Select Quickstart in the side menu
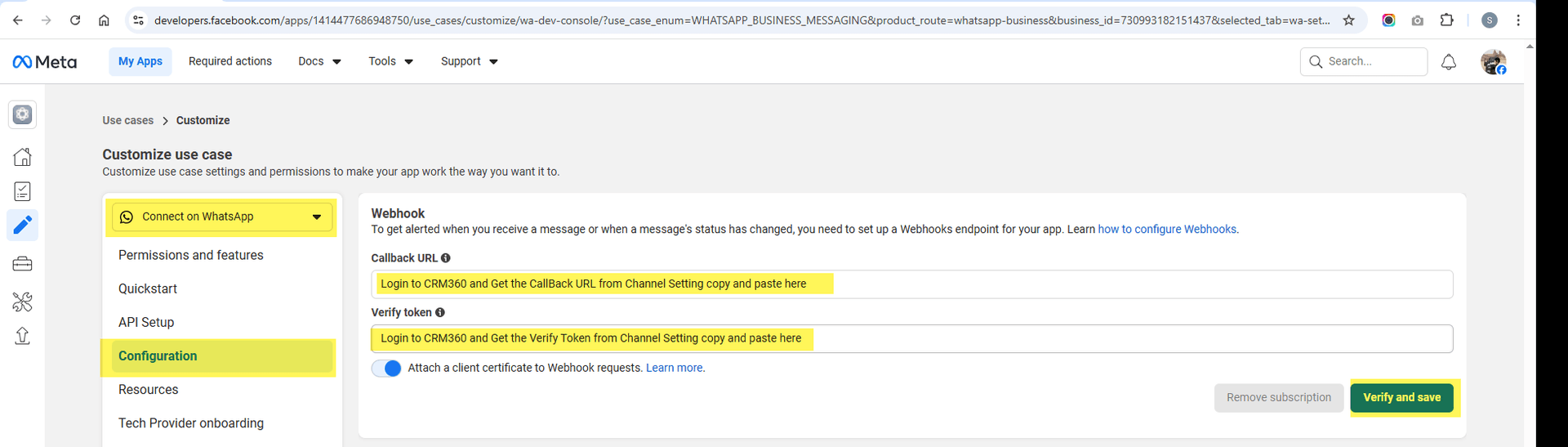 [x=148, y=289]
